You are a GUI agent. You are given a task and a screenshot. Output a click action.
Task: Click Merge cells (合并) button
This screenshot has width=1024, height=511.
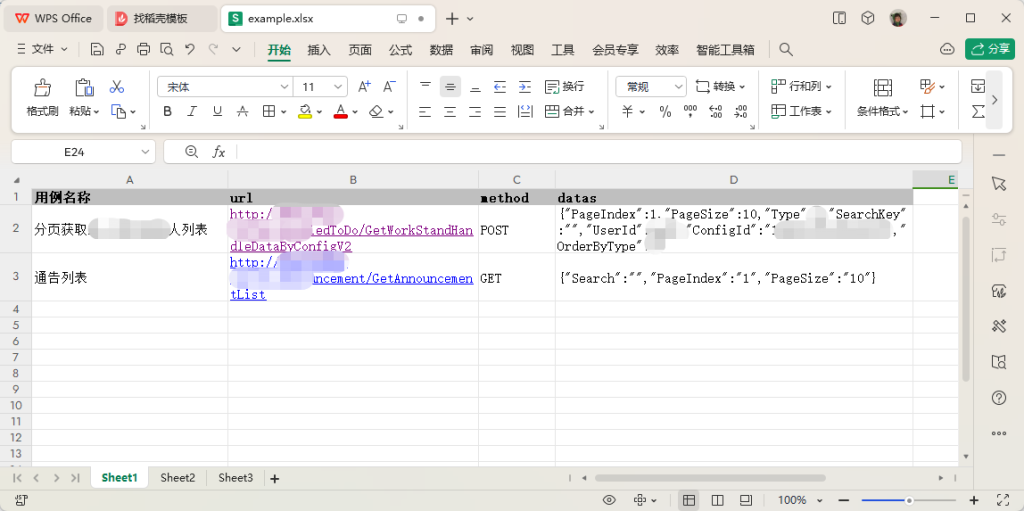pos(564,112)
